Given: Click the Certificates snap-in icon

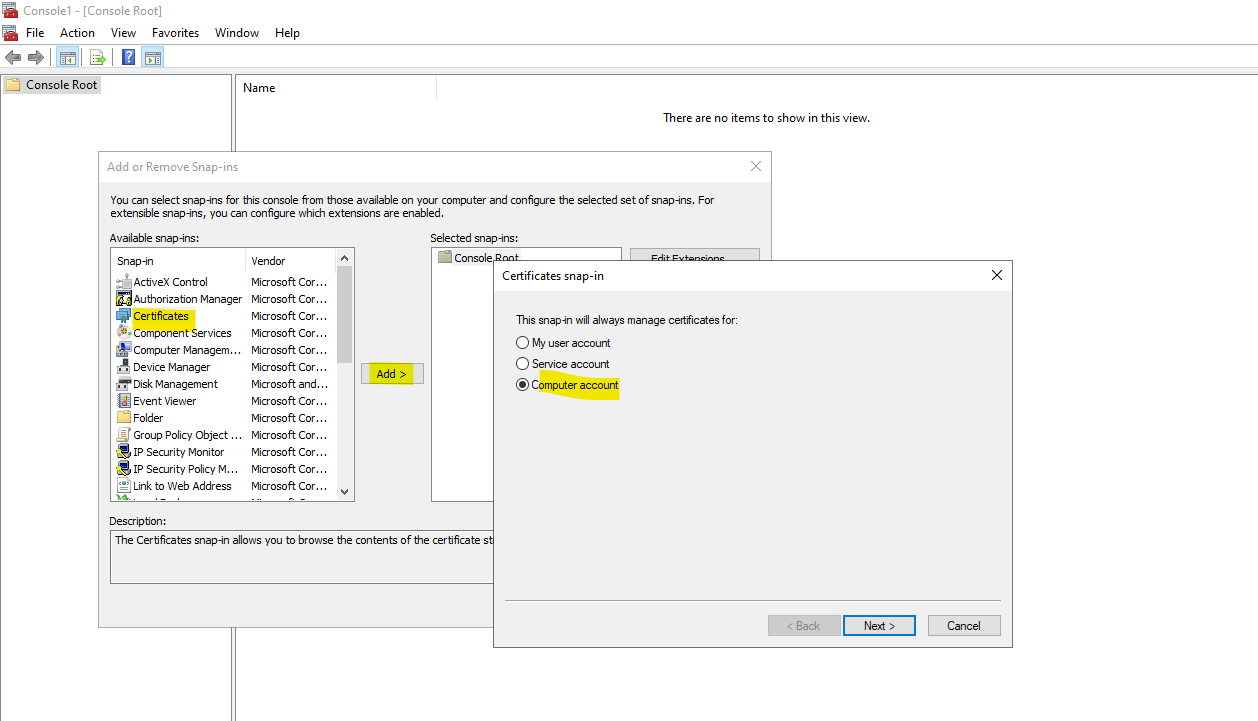Looking at the screenshot, I should (124, 316).
